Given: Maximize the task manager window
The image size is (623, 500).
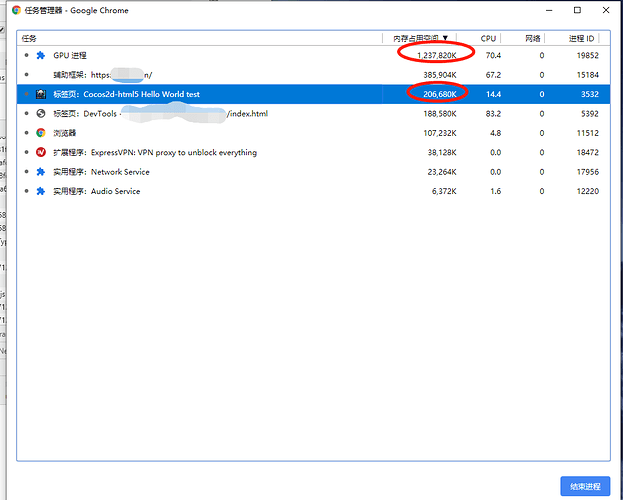Looking at the screenshot, I should tap(577, 10).
